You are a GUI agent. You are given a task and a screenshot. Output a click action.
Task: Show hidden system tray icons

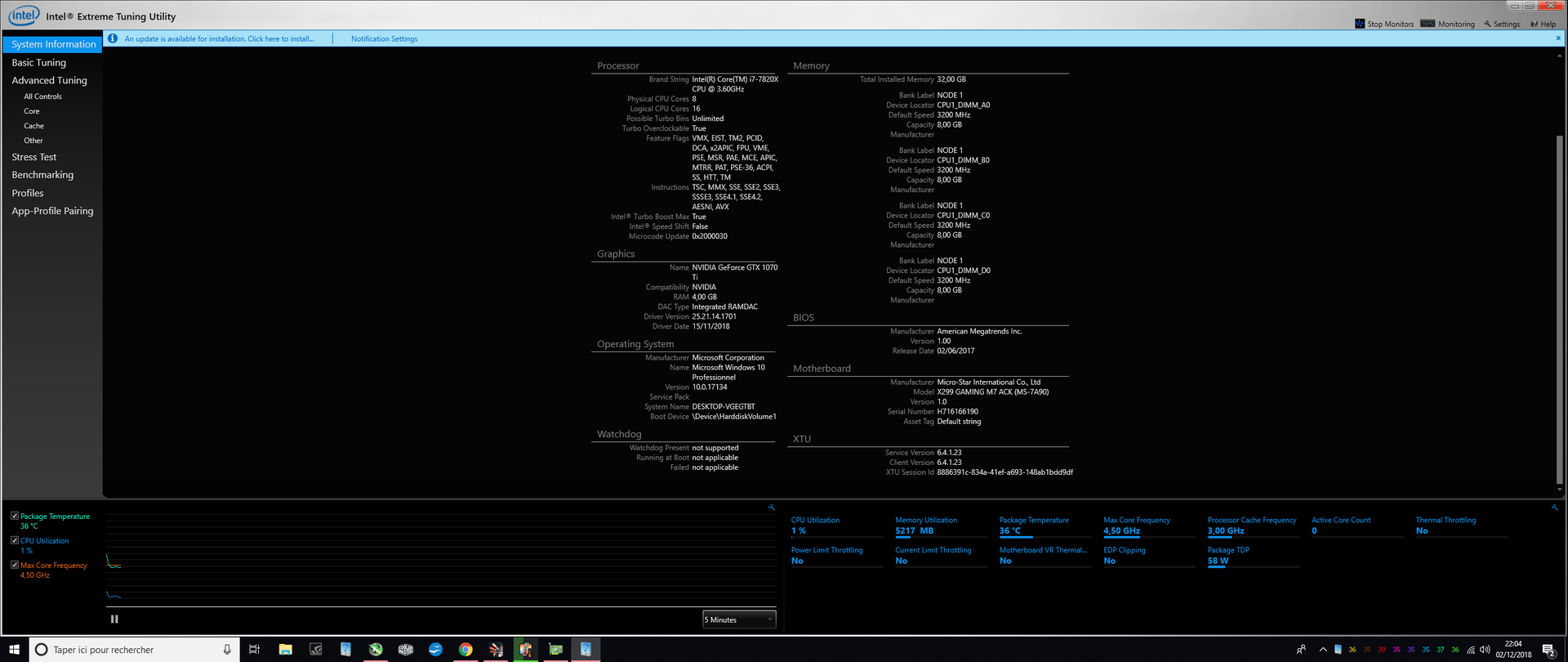tap(1323, 650)
